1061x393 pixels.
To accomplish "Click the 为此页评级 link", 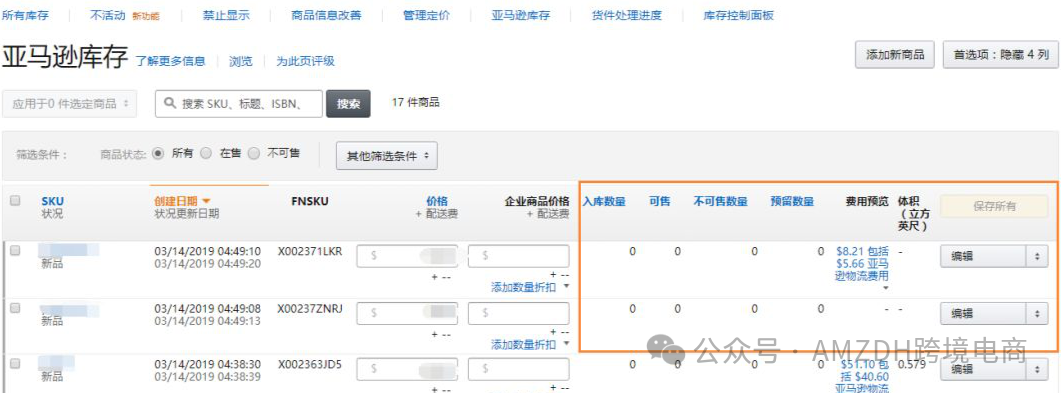I will point(305,61).
